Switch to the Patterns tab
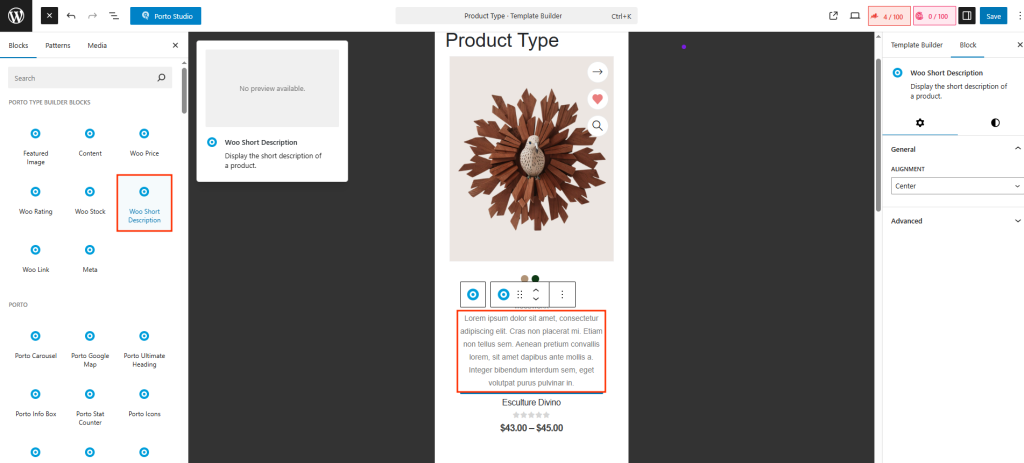1024x463 pixels. [58, 46]
